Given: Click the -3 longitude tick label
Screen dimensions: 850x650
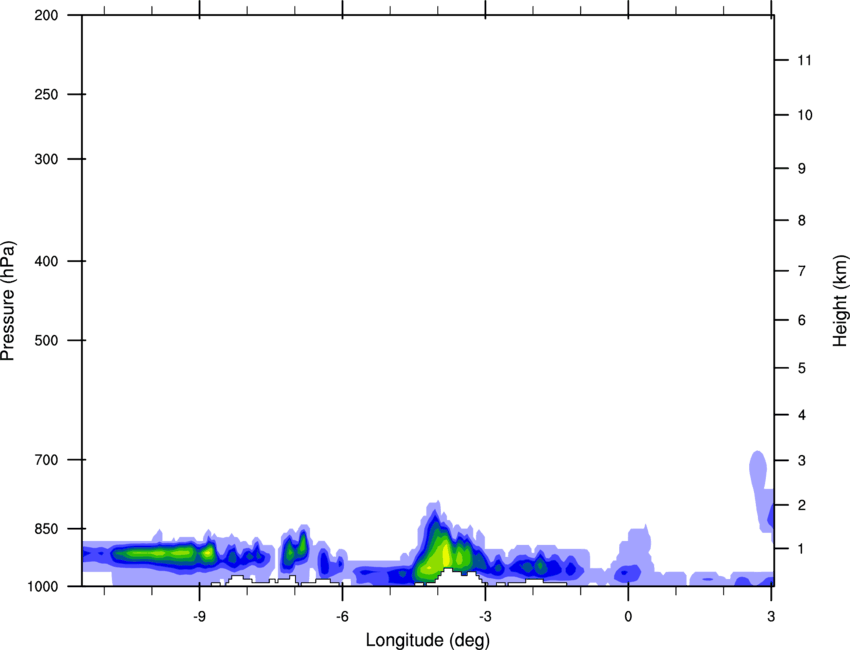Looking at the screenshot, I should [x=485, y=617].
